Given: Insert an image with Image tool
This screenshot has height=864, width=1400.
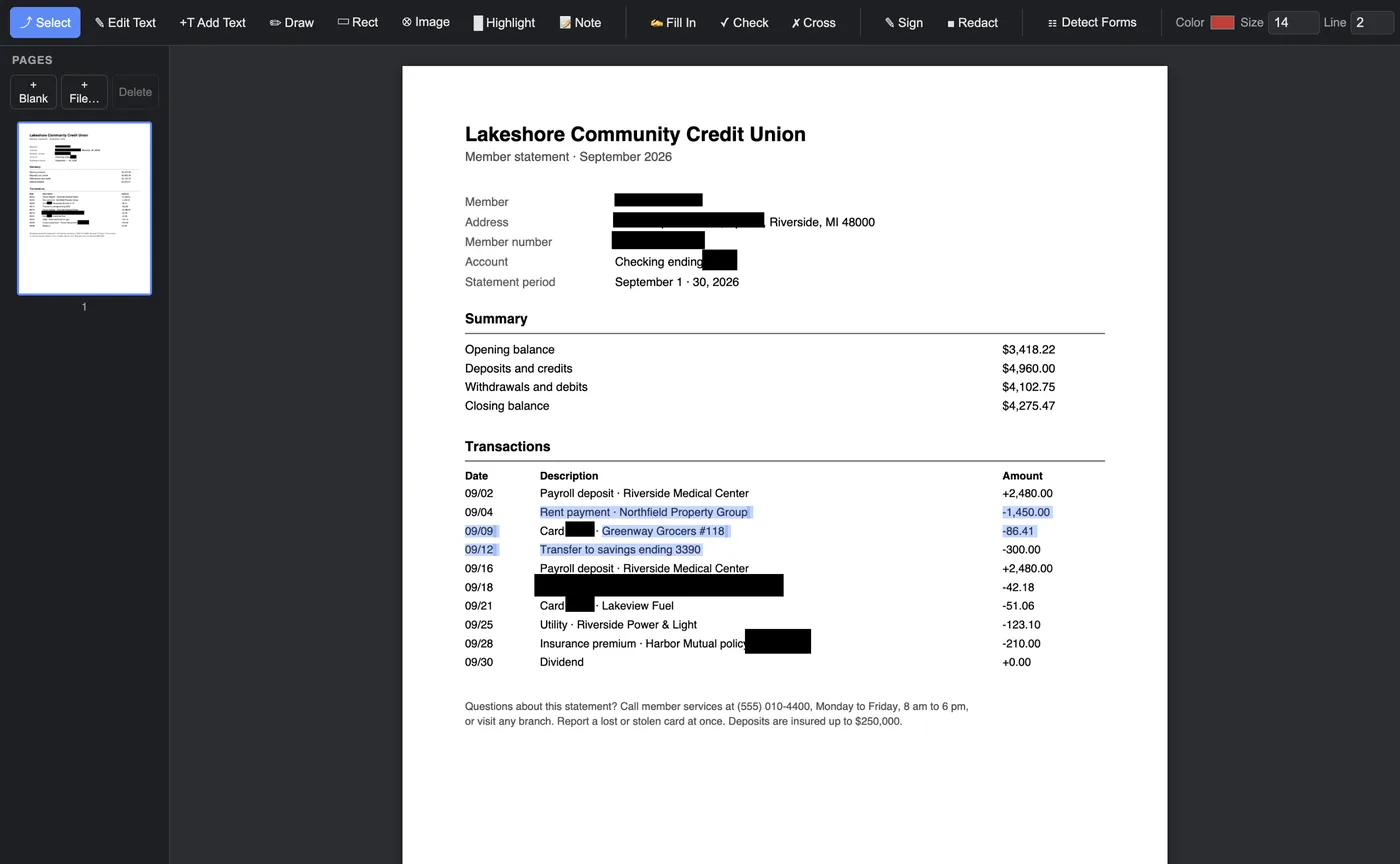Looking at the screenshot, I should (426, 22).
